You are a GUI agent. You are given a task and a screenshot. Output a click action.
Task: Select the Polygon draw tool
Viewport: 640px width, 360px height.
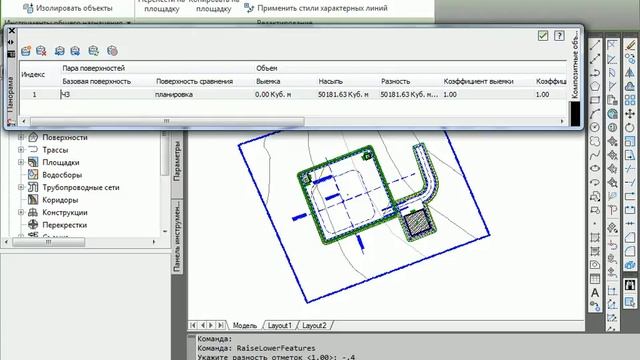click(595, 86)
